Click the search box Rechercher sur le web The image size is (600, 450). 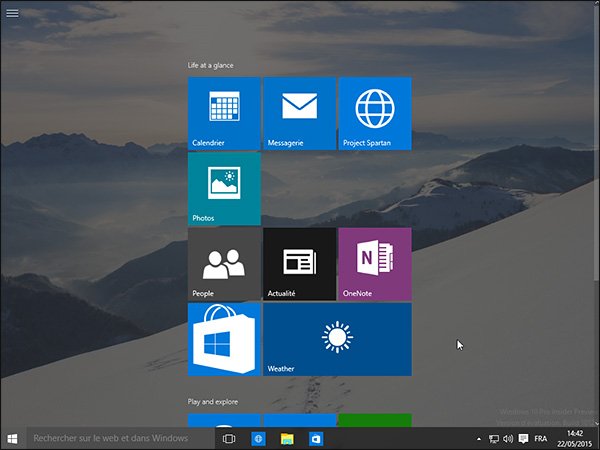pyautogui.click(x=120, y=439)
